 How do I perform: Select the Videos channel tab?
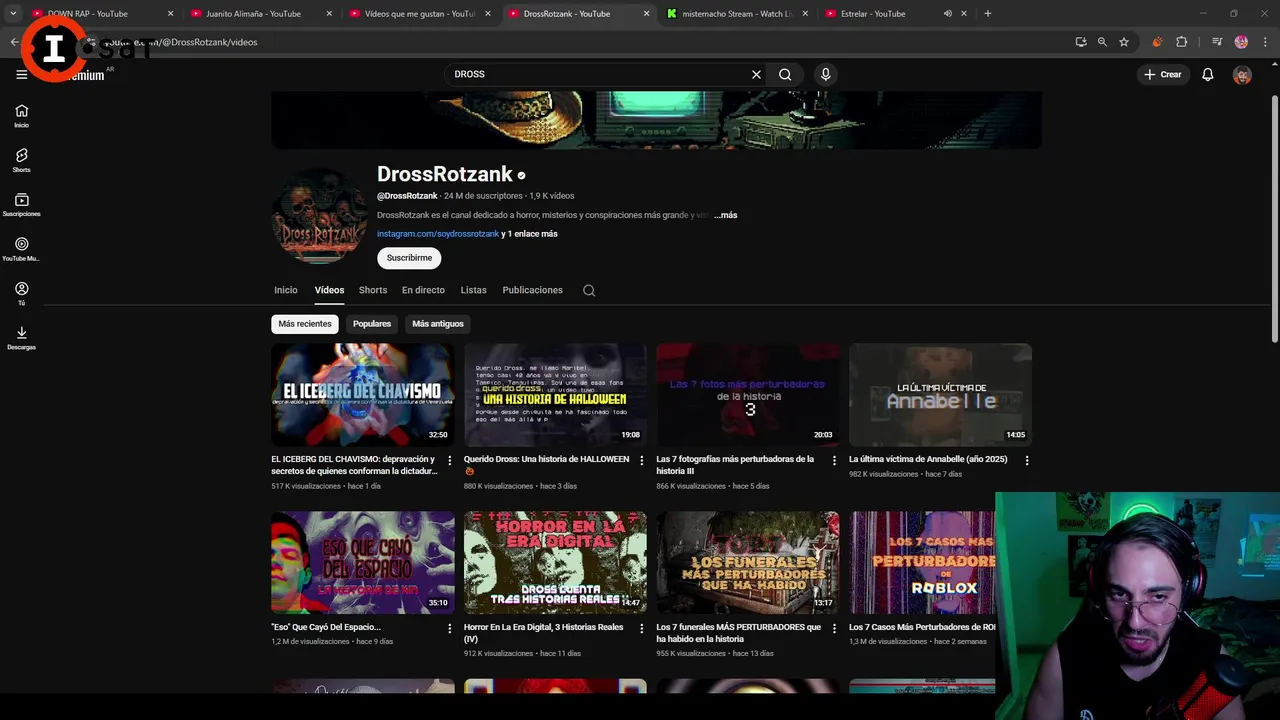[x=329, y=290]
